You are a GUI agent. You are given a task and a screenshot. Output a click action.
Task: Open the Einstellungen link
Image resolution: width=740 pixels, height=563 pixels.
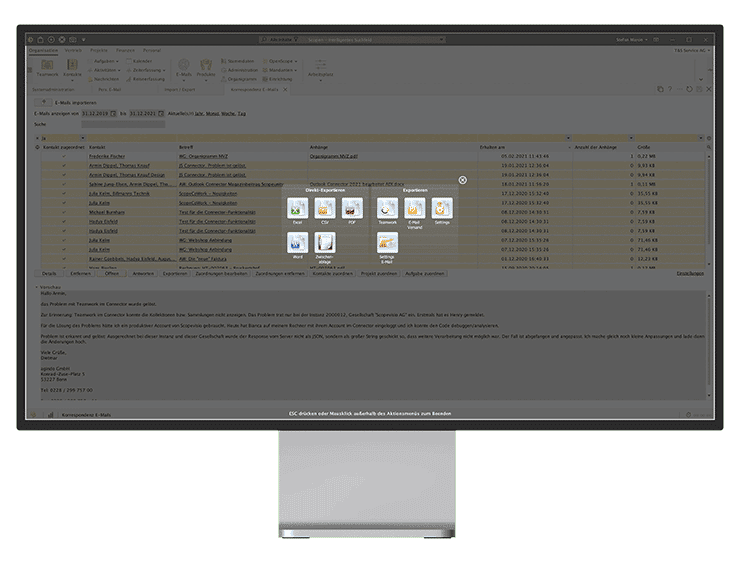point(690,273)
